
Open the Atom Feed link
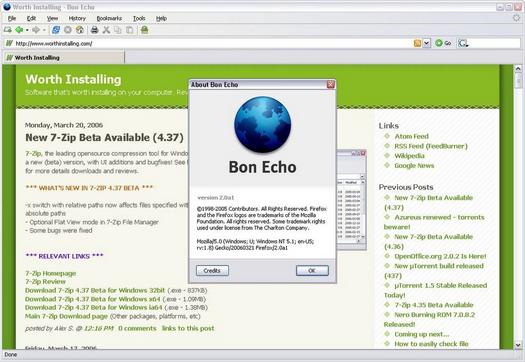pos(411,136)
